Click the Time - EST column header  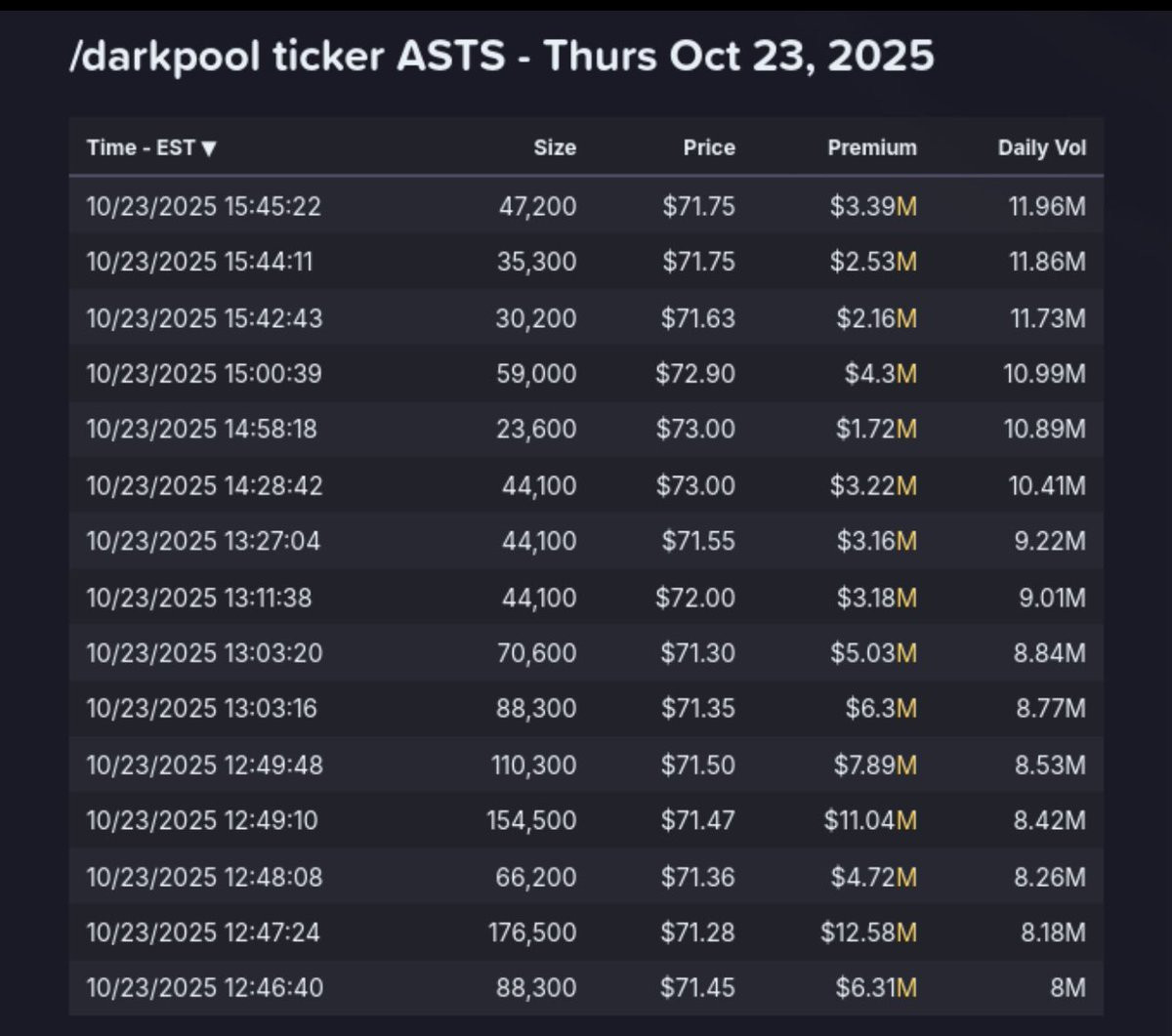141,148
